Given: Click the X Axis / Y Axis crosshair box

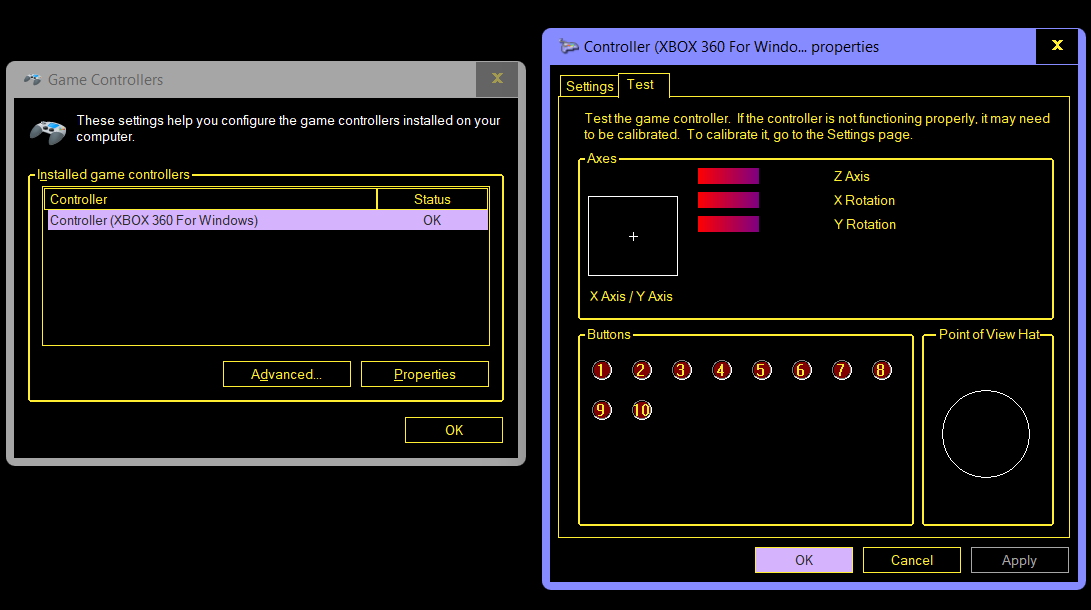Looking at the screenshot, I should pyautogui.click(x=633, y=236).
